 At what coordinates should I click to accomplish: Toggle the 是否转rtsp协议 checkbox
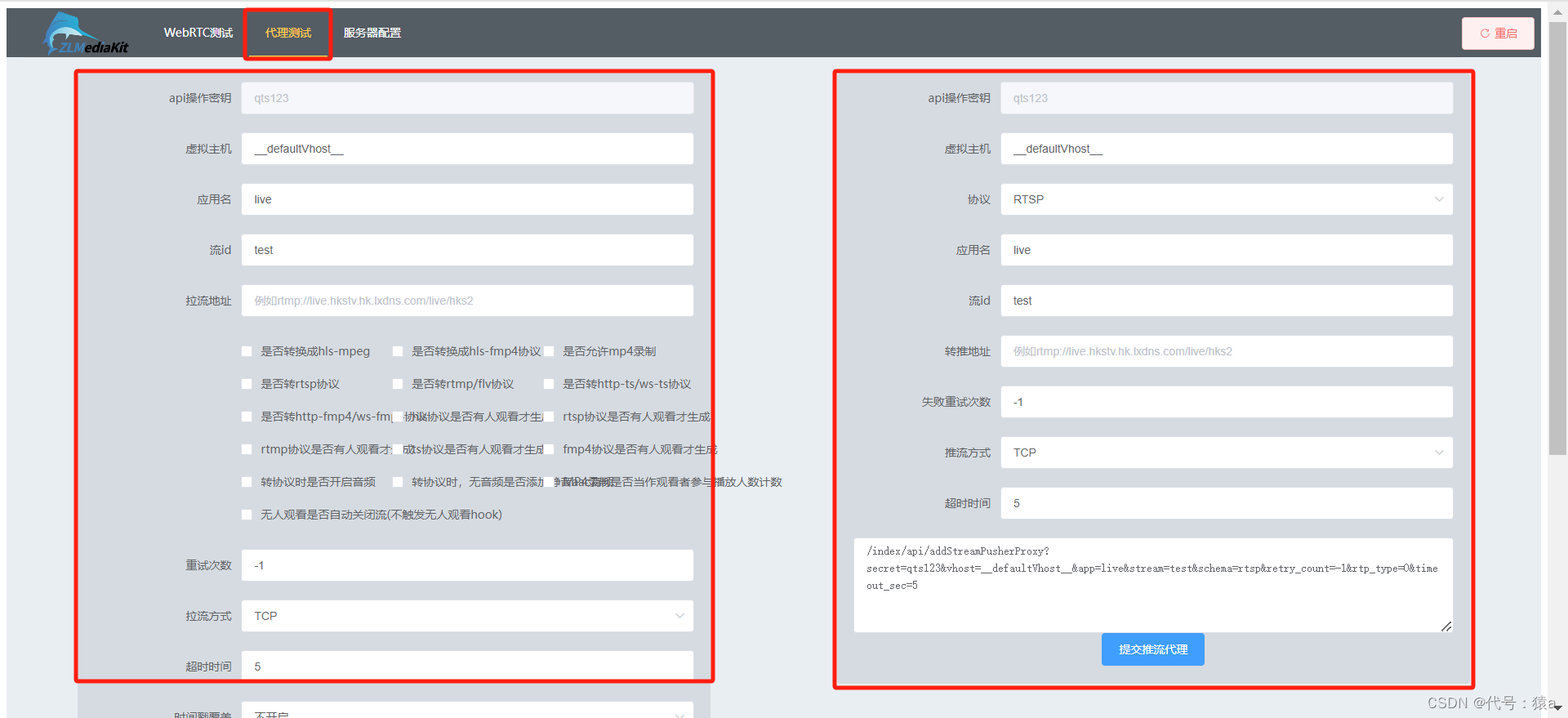247,384
